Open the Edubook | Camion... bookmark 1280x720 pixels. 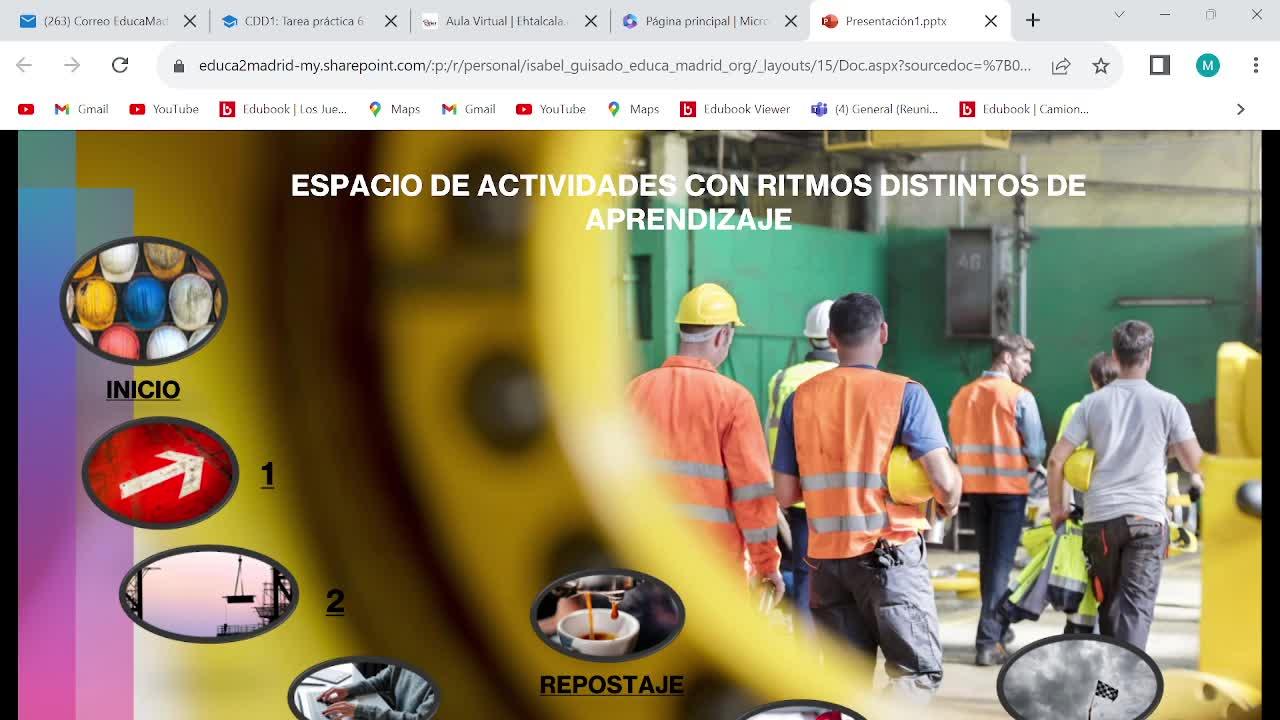tap(1024, 109)
